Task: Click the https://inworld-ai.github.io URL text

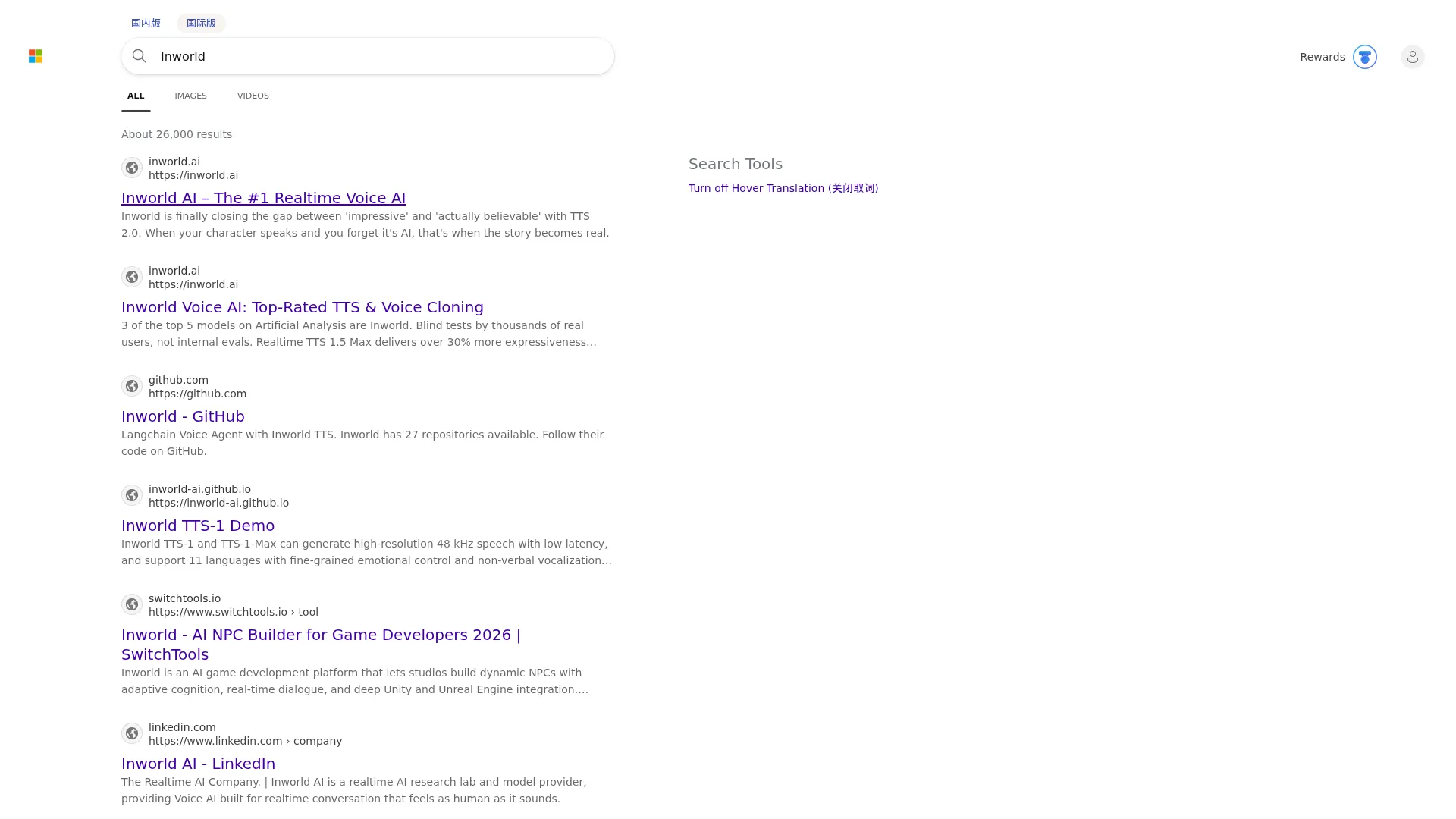Action: (x=218, y=503)
